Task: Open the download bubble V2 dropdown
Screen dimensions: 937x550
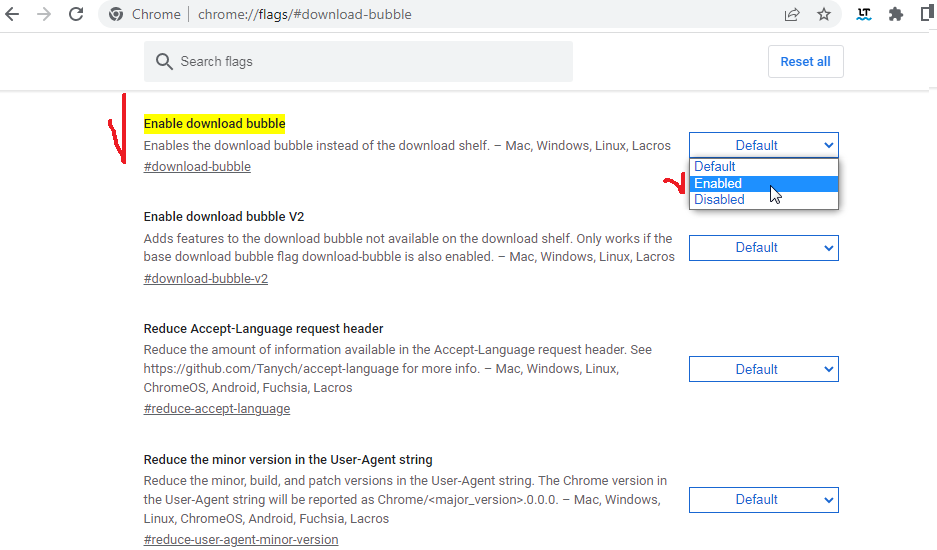Action: pyautogui.click(x=763, y=247)
